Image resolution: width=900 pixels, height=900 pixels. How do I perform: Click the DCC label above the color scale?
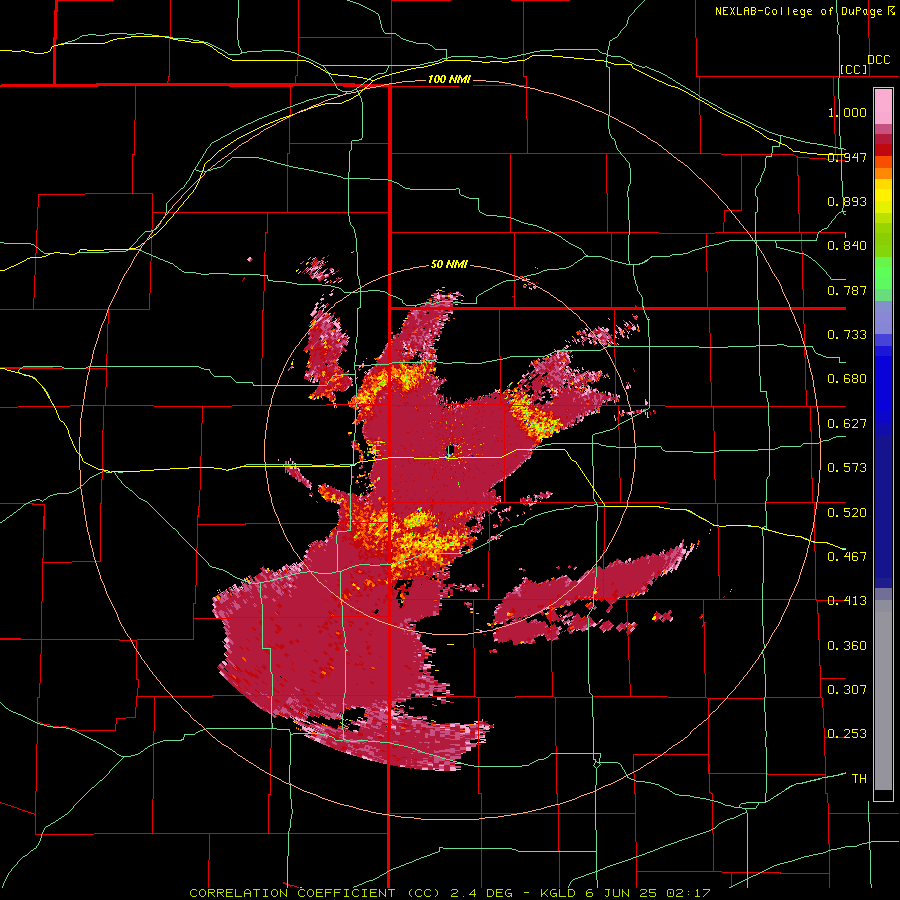(x=879, y=60)
